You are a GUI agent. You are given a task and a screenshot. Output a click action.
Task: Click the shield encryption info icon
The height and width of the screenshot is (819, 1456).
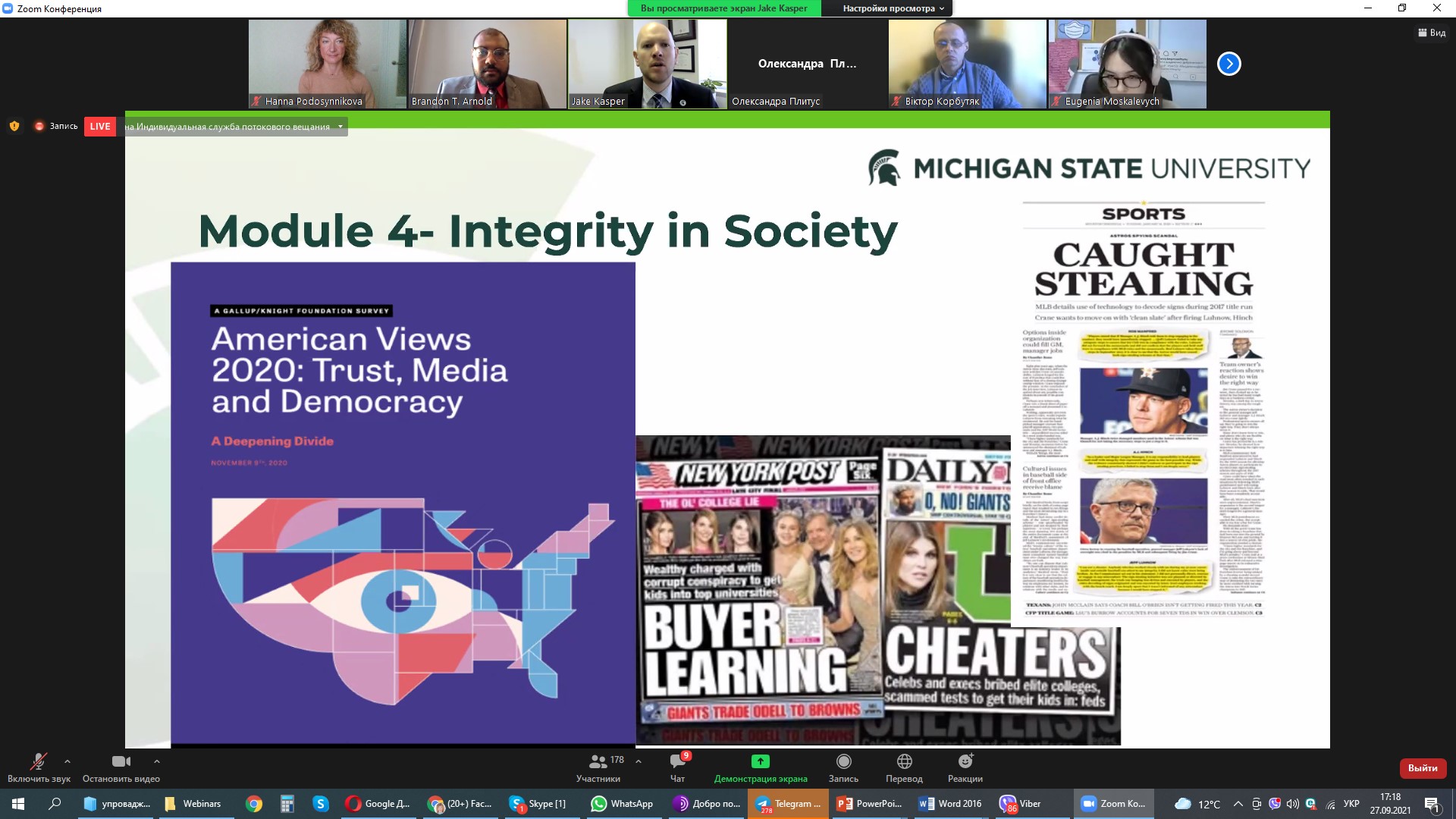[14, 127]
